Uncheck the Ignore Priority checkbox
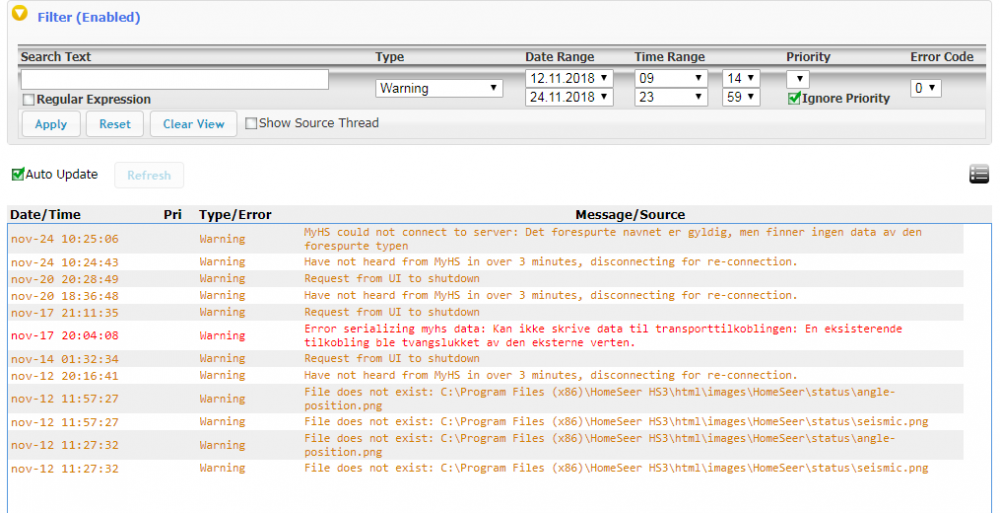This screenshot has width=1000, height=513. click(794, 98)
